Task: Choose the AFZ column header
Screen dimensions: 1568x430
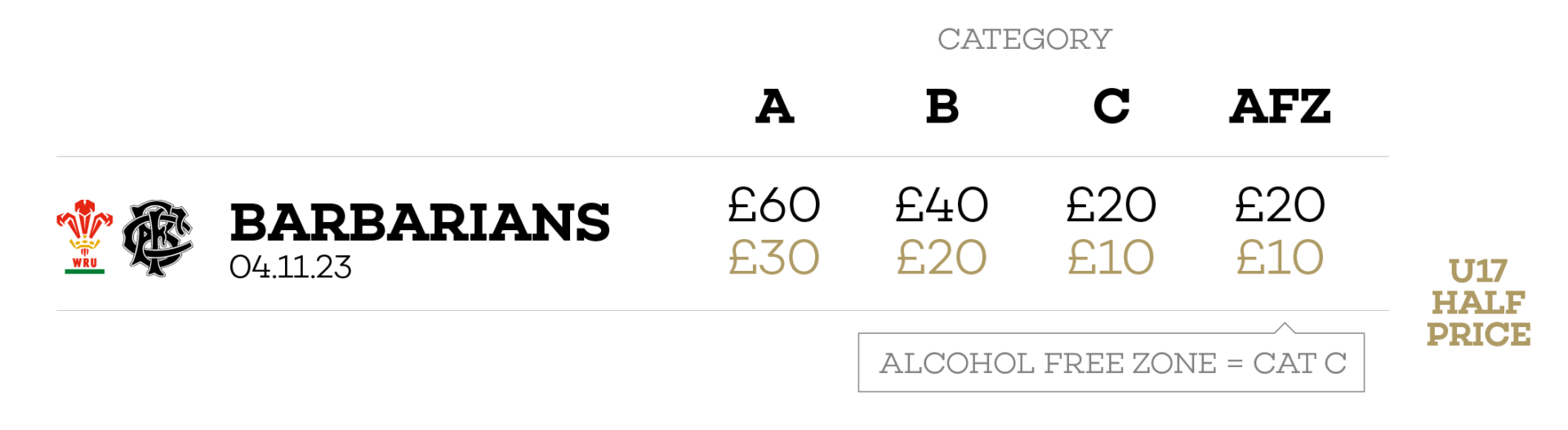Action: (x=1280, y=107)
